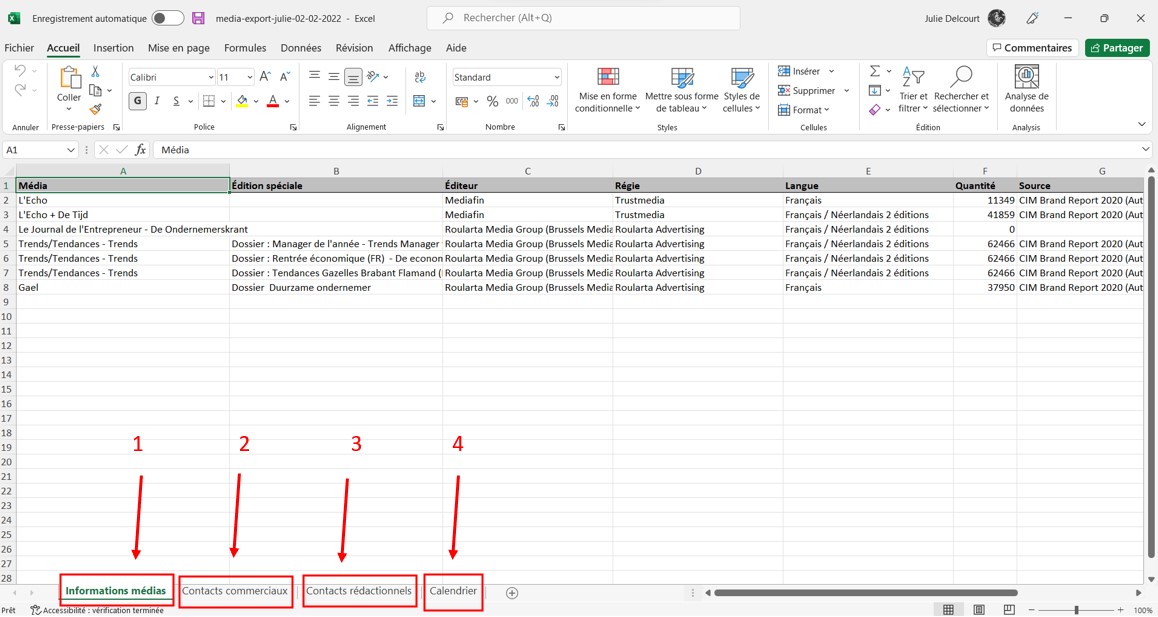Click the Rechercher search box
Screen dimensions: 1158x617
583,18
